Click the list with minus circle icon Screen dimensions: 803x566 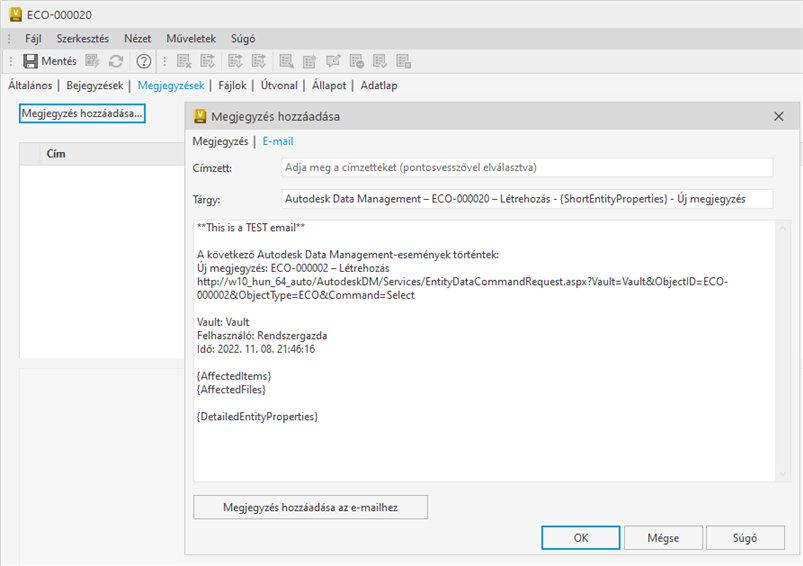tap(356, 61)
